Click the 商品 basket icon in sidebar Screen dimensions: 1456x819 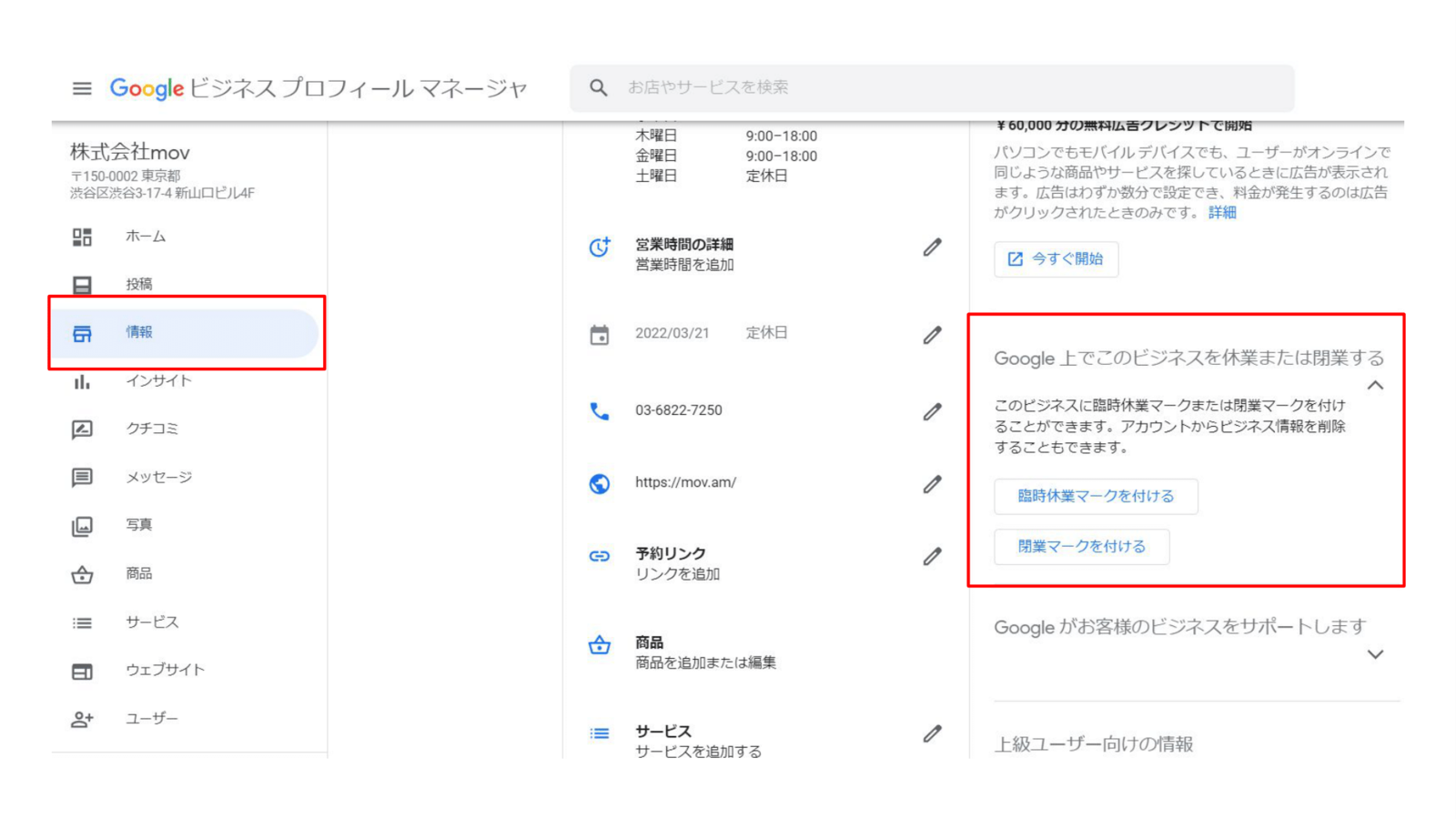pyautogui.click(x=82, y=574)
